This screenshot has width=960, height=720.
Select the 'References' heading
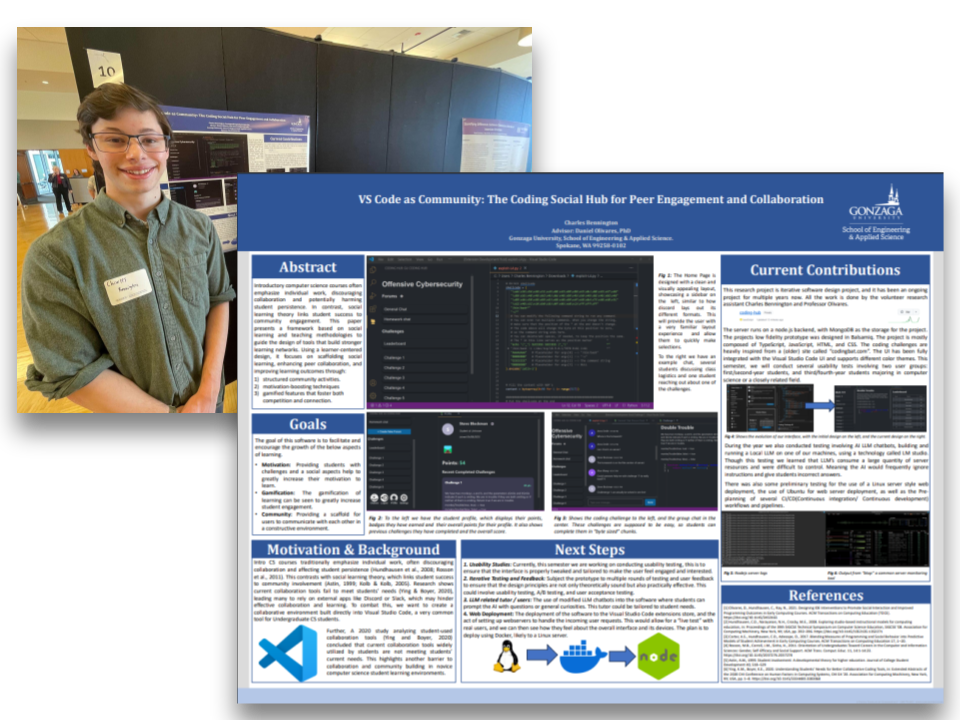point(825,595)
